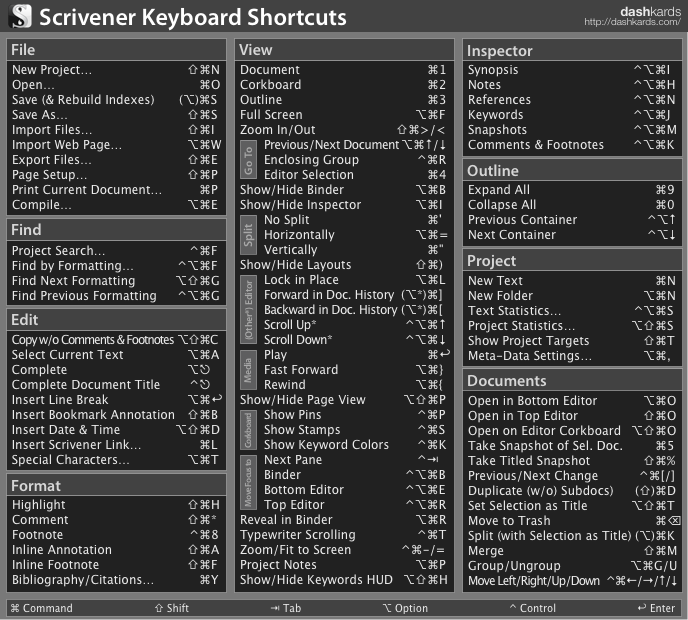Click the Corkboard view row
The height and width of the screenshot is (620, 688).
pos(344,85)
